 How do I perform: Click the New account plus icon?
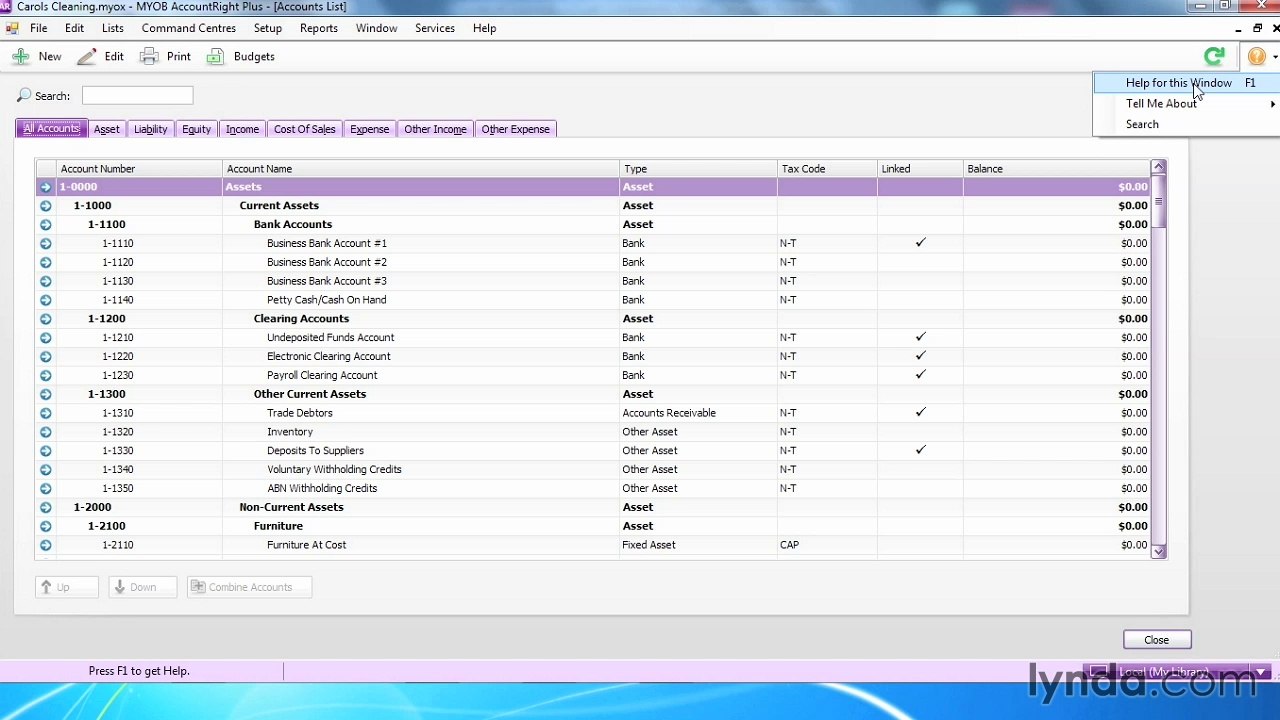(x=20, y=57)
